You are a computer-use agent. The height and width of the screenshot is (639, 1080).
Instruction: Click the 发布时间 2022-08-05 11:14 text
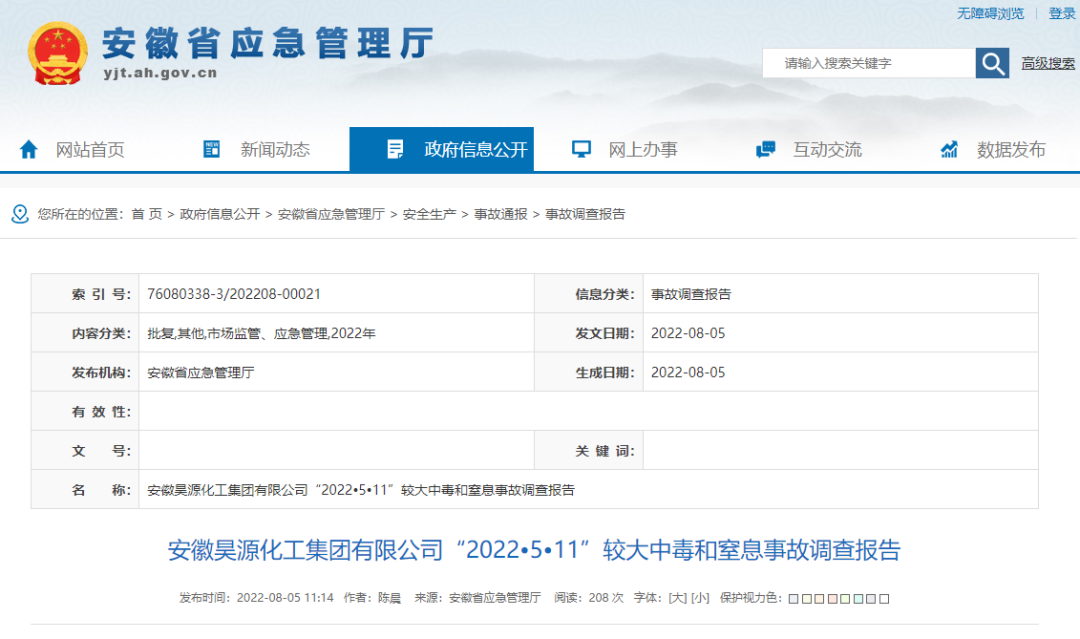coord(256,598)
